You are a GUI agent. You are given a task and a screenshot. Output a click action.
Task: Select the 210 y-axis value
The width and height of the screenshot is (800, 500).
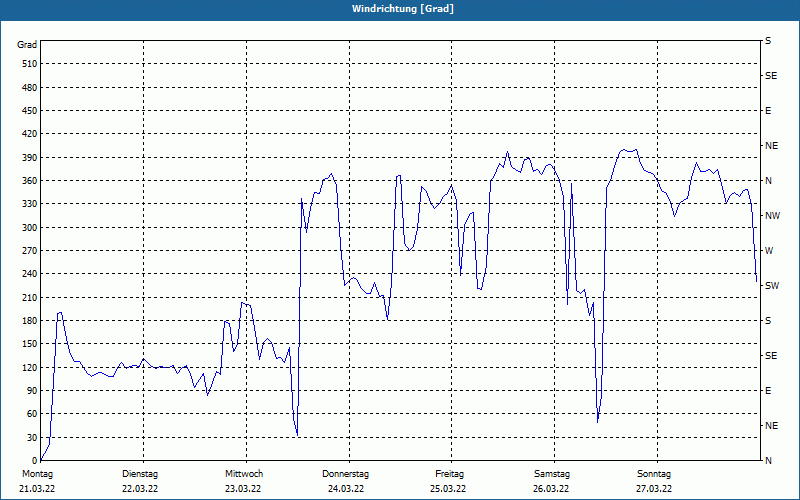pos(29,297)
